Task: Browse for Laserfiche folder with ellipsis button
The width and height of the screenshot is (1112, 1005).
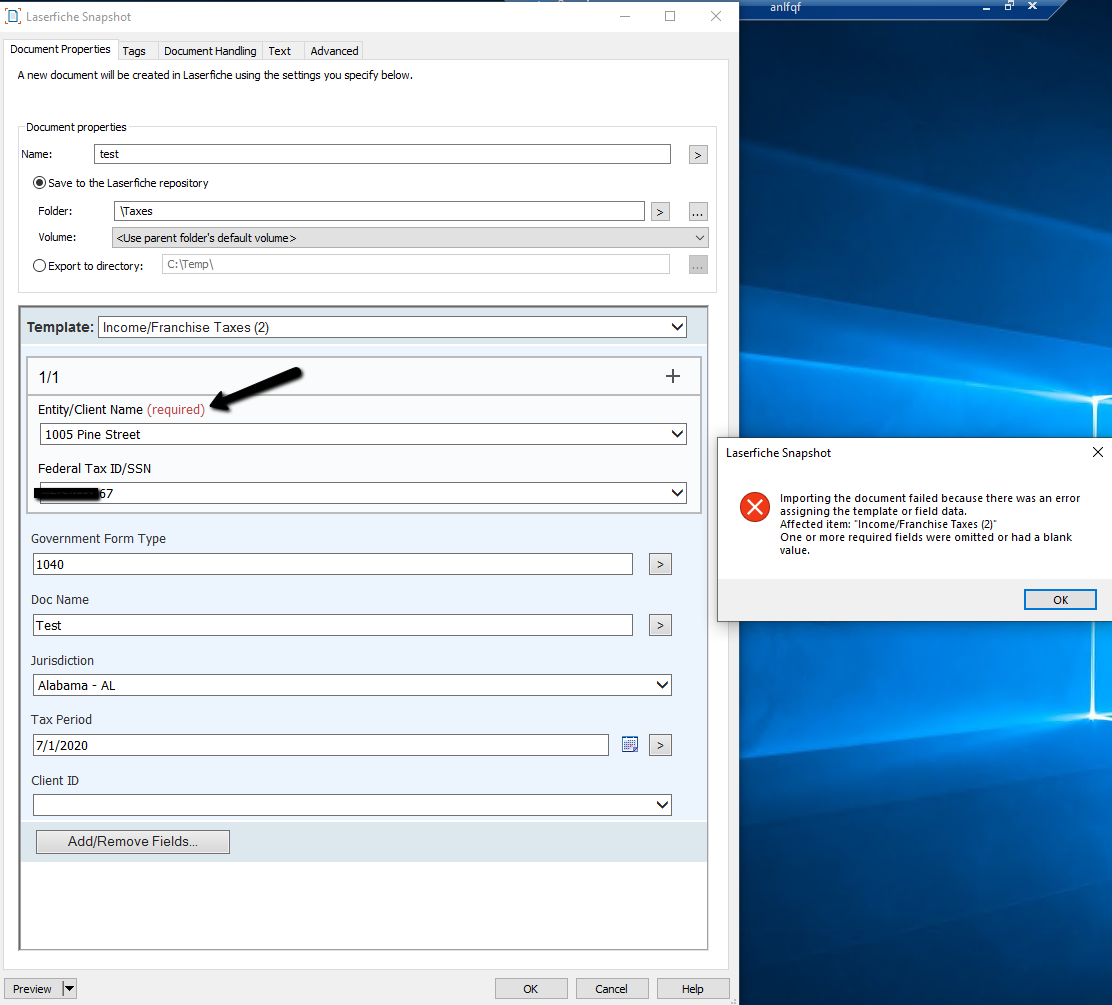Action: [698, 211]
